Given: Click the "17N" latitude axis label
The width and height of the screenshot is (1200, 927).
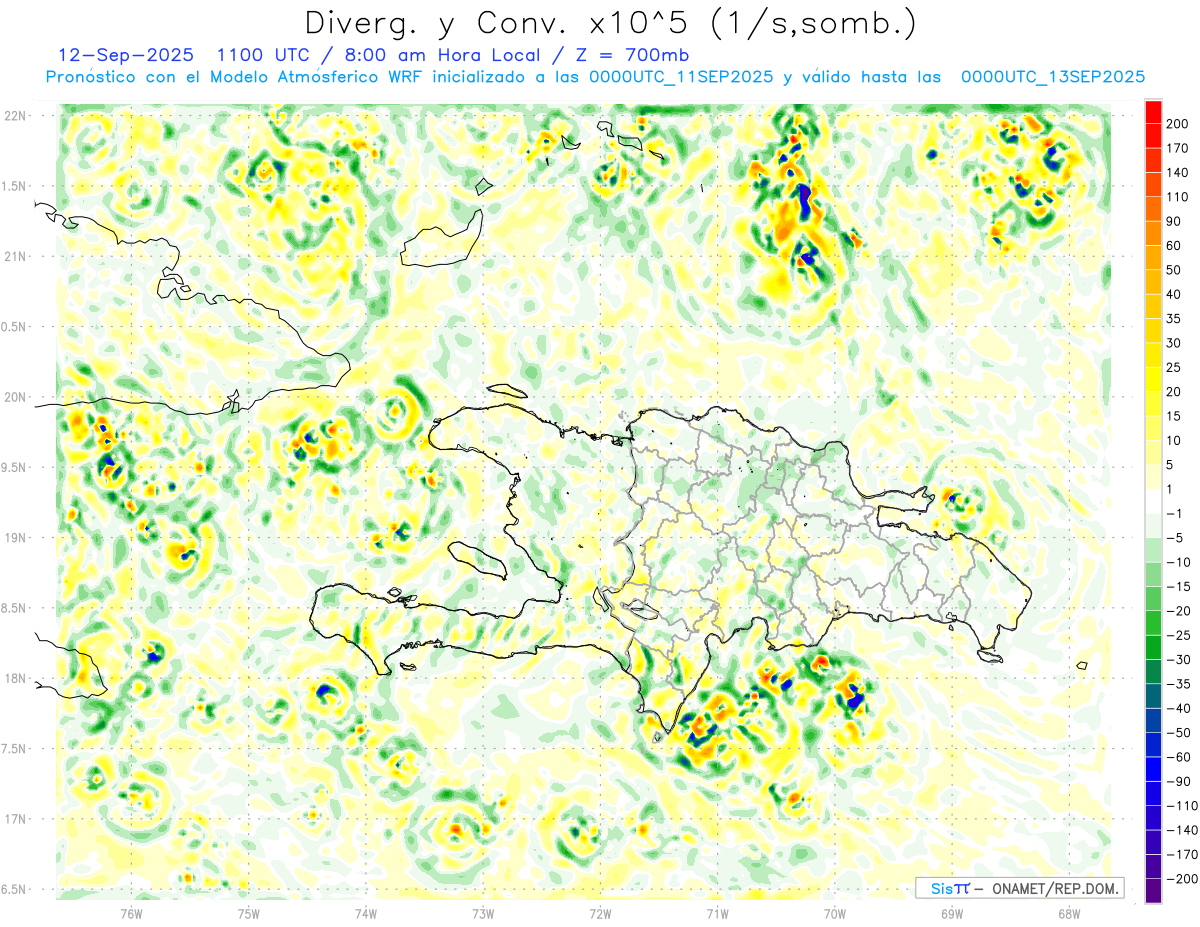Looking at the screenshot, I should click(15, 819).
